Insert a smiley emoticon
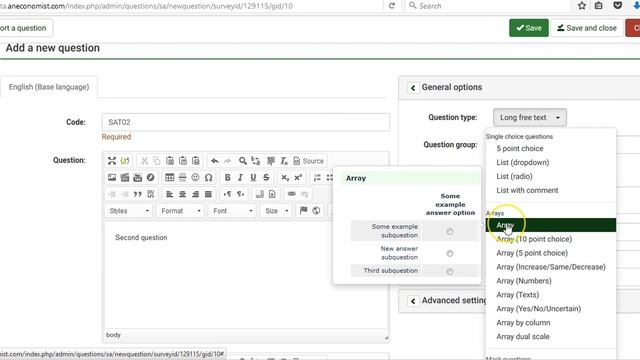The height and width of the screenshot is (360, 640). (x=196, y=178)
